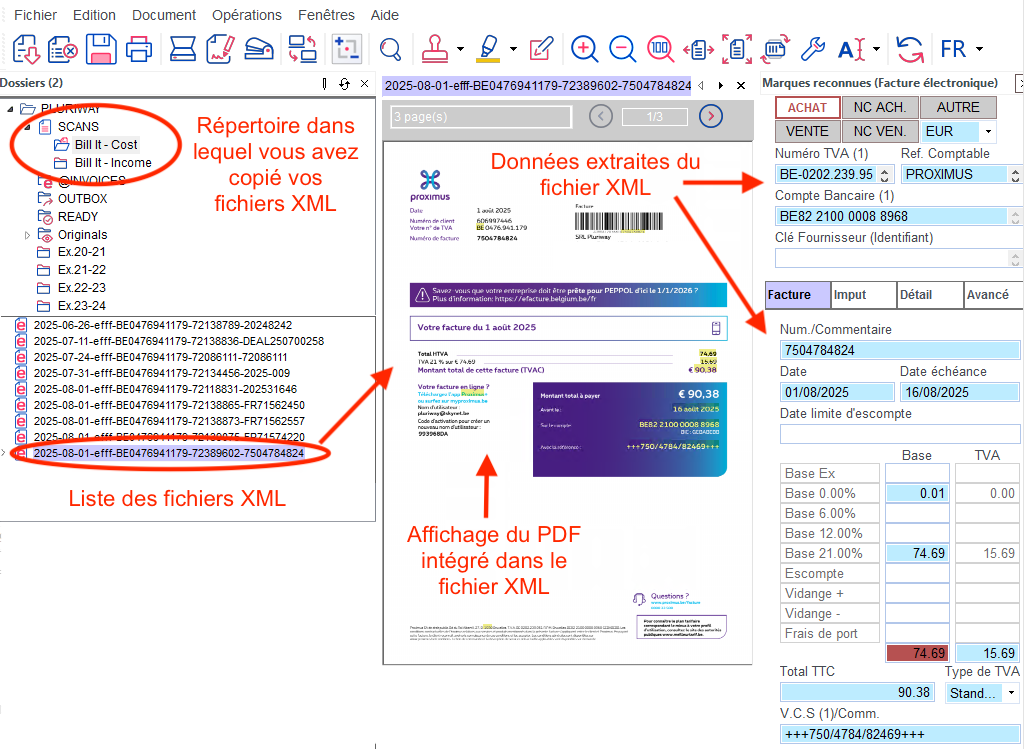Open the Type de TVA dropdown
The width and height of the screenshot is (1025, 749).
point(1010,693)
